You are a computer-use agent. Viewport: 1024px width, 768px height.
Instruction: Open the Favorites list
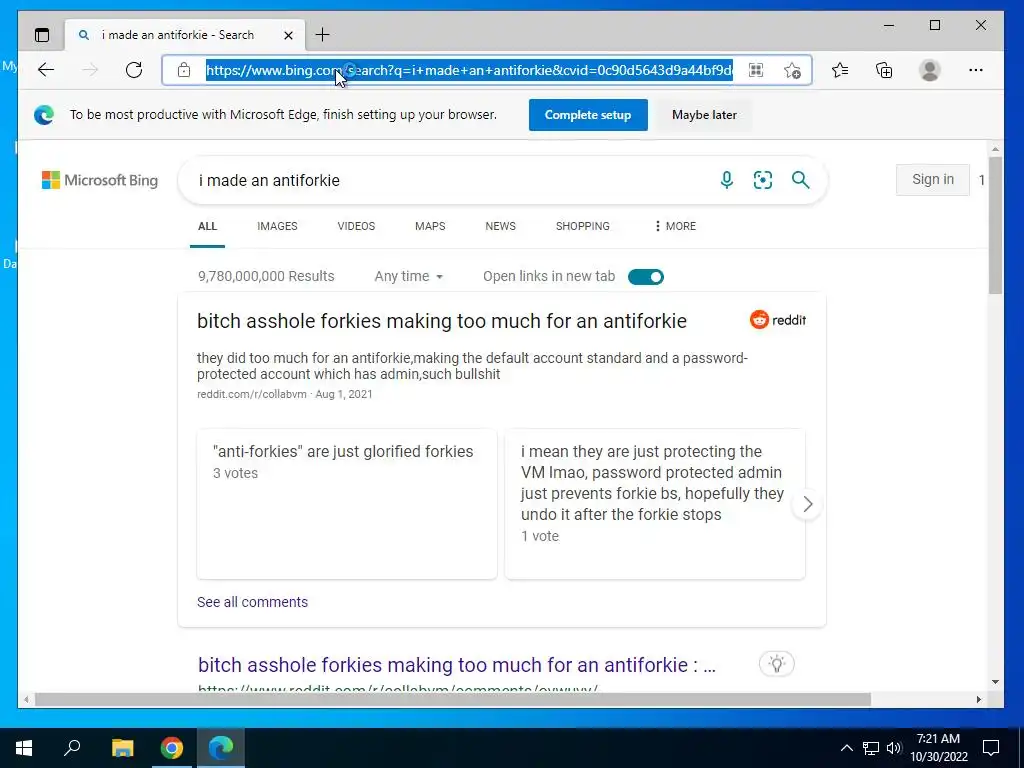click(840, 70)
